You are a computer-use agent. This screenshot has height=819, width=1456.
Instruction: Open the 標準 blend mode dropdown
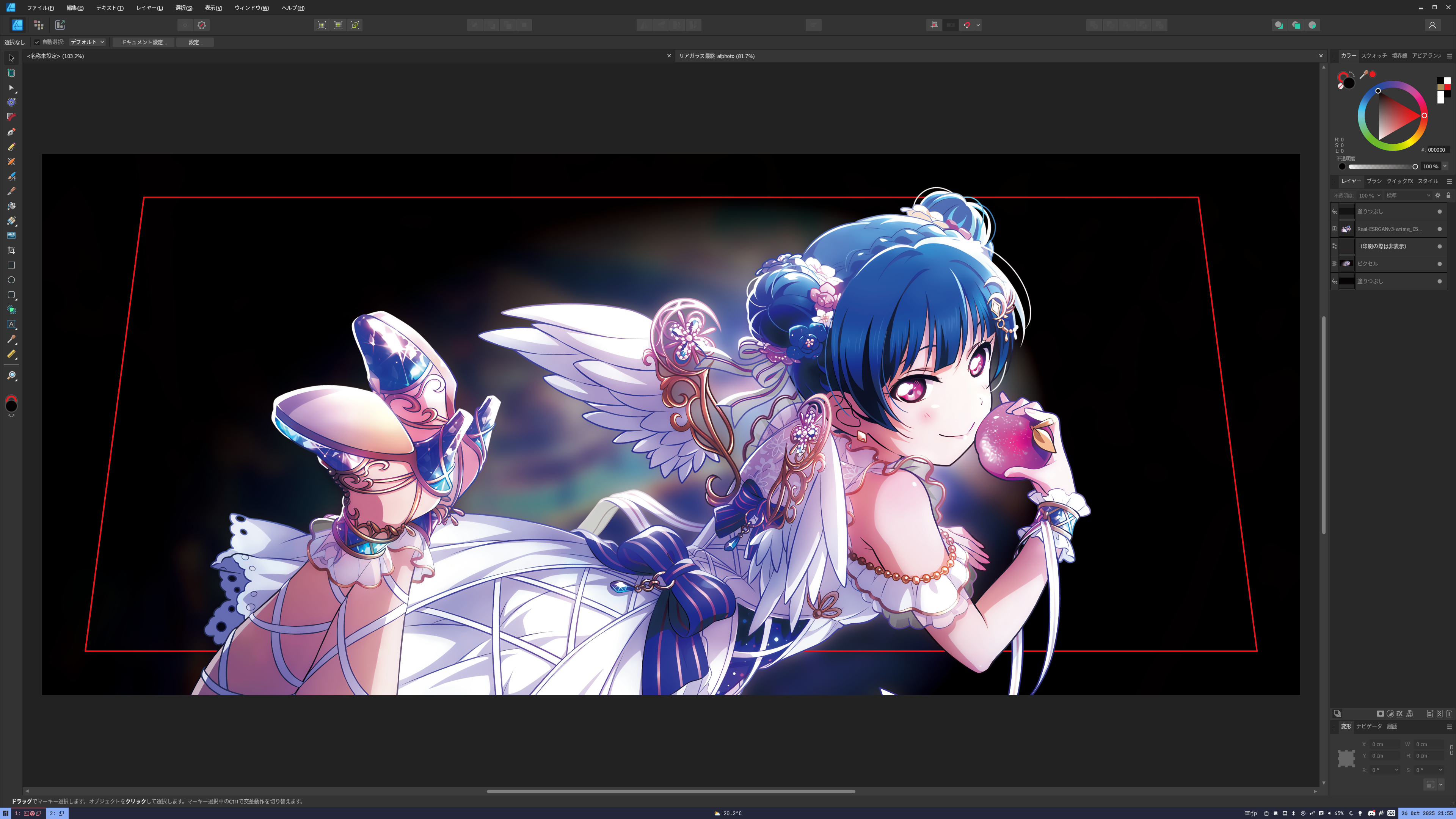coord(1407,196)
